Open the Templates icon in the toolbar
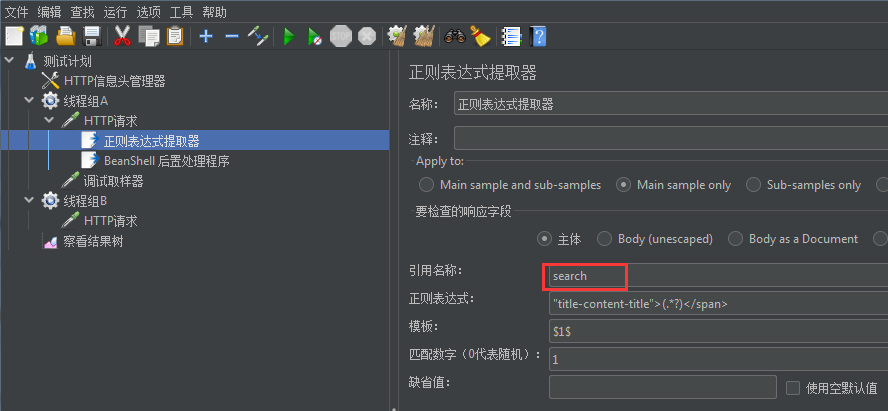Image resolution: width=888 pixels, height=411 pixels. 40,37
